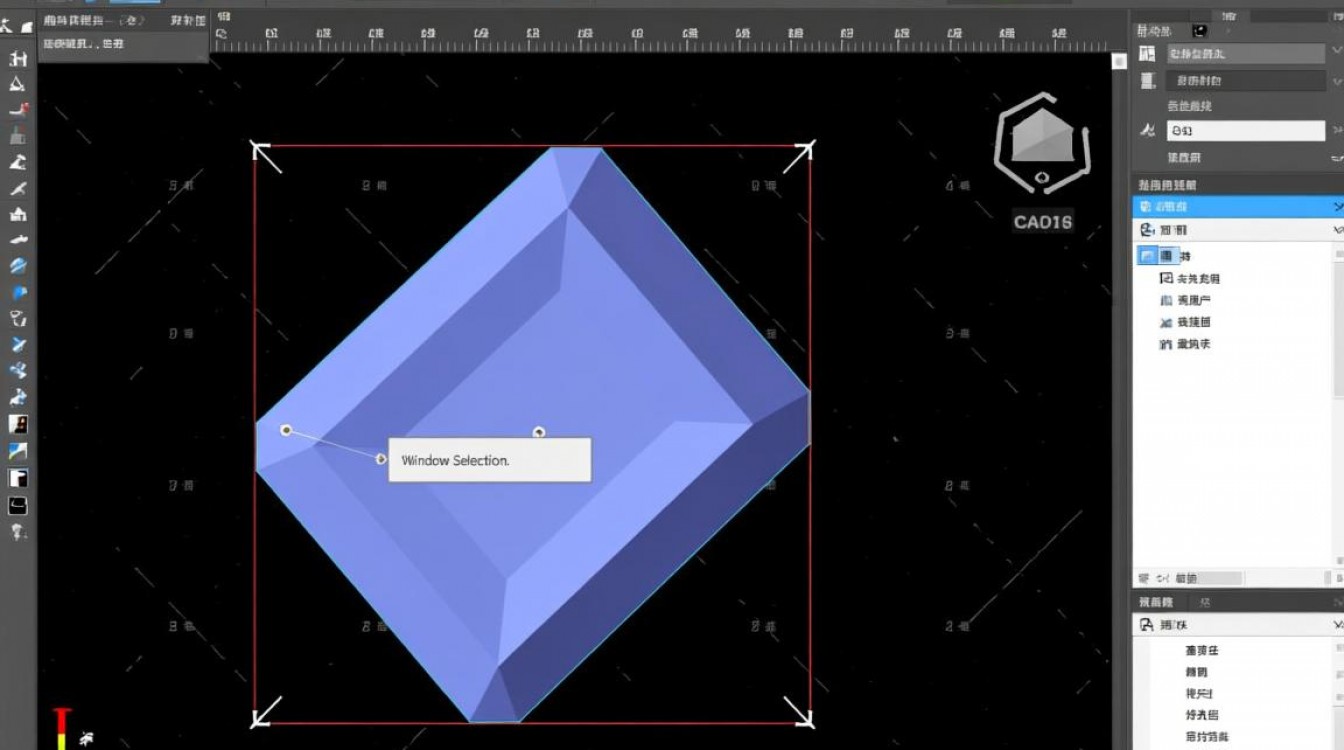
Task: Click the Window Selection tooltip label
Action: click(x=489, y=460)
